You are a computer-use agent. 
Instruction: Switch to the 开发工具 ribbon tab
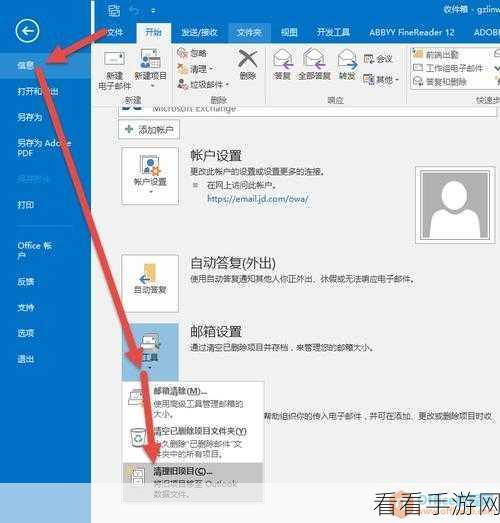coord(333,32)
